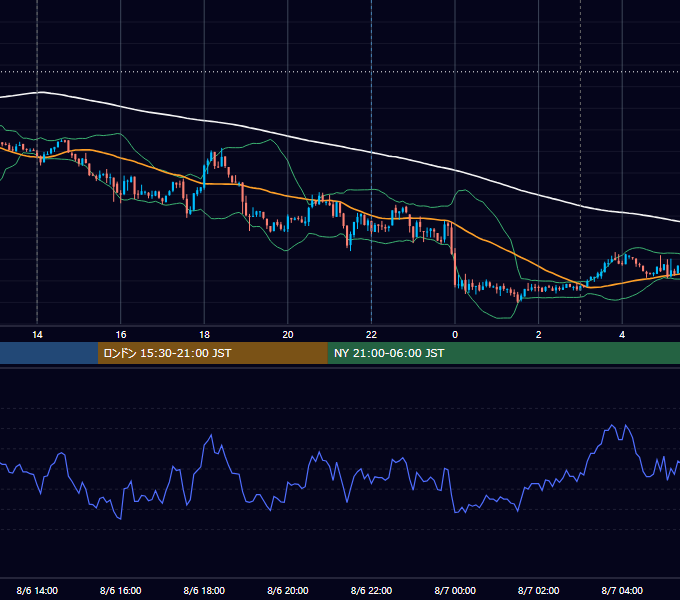Image resolution: width=680 pixels, height=600 pixels.
Task: Click the 18 hour label on price chart axis
Action: point(204,335)
